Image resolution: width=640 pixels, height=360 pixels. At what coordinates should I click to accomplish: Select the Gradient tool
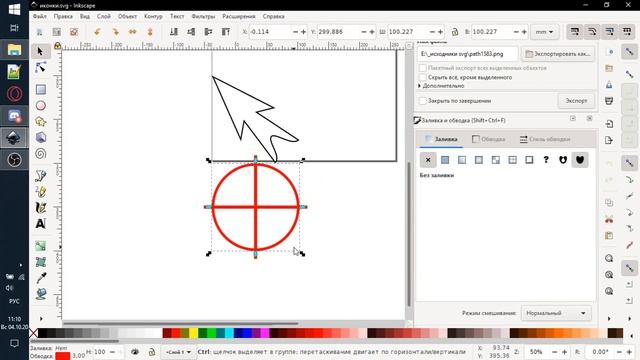pos(40,246)
